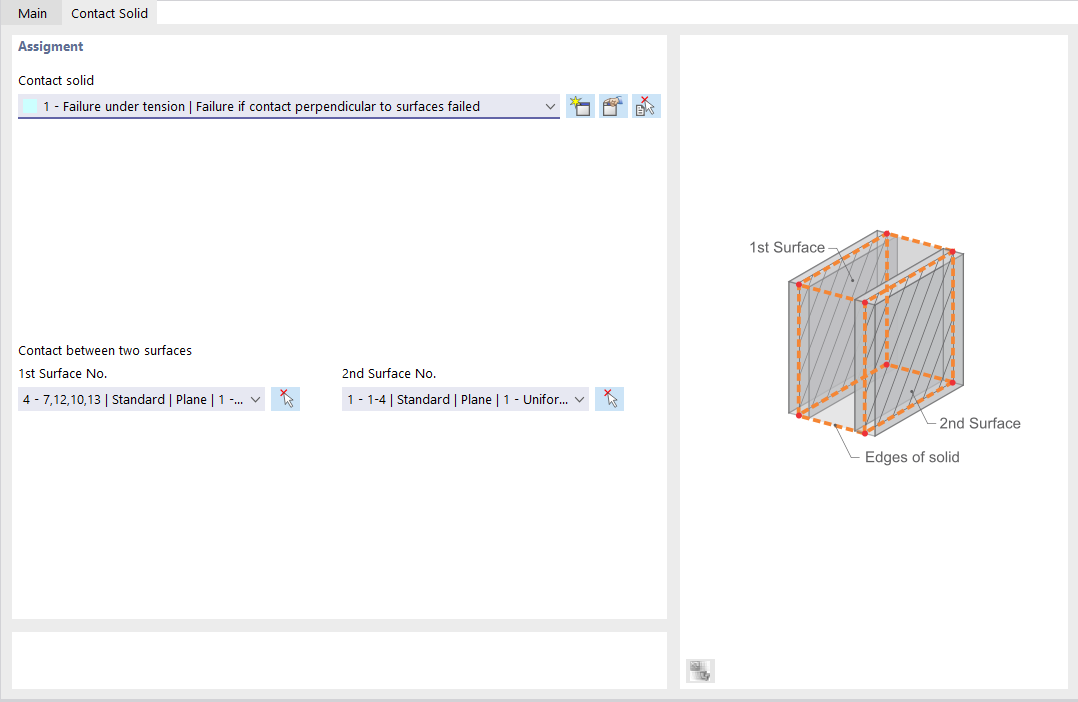
Task: Click the cyan color swatch in contact solid field
Action: coord(30,107)
